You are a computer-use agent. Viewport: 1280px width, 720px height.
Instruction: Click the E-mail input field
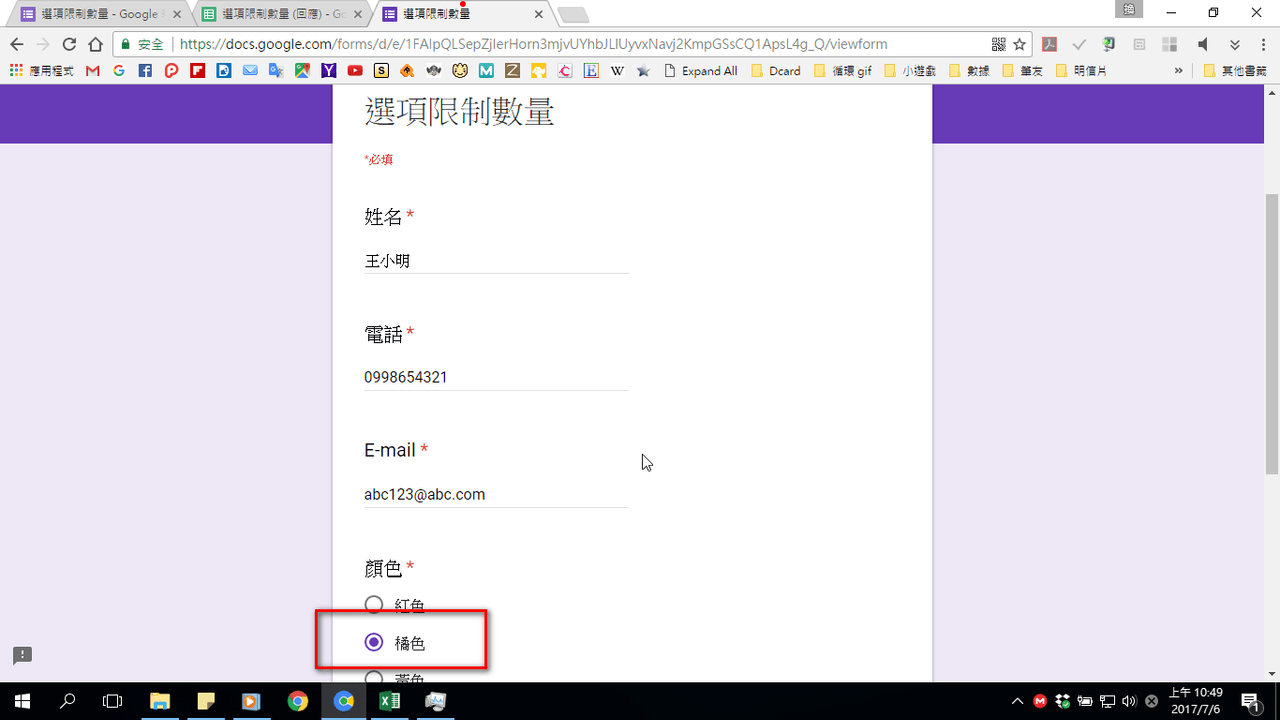point(496,494)
